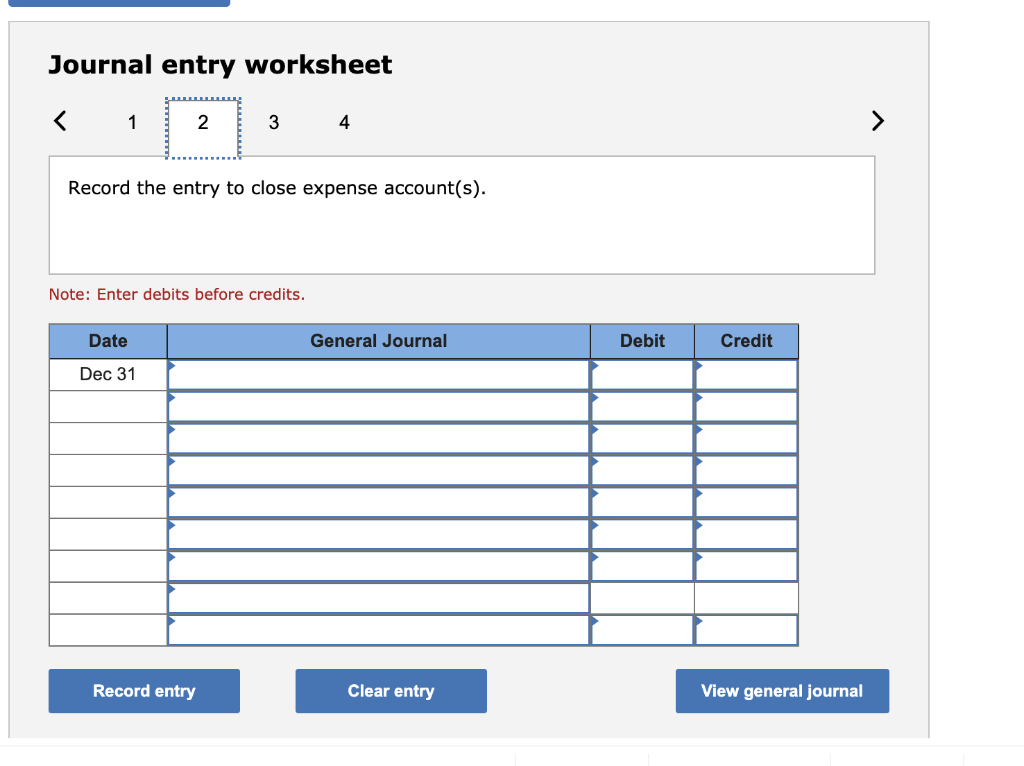Select journal entry tab 3

click(273, 122)
